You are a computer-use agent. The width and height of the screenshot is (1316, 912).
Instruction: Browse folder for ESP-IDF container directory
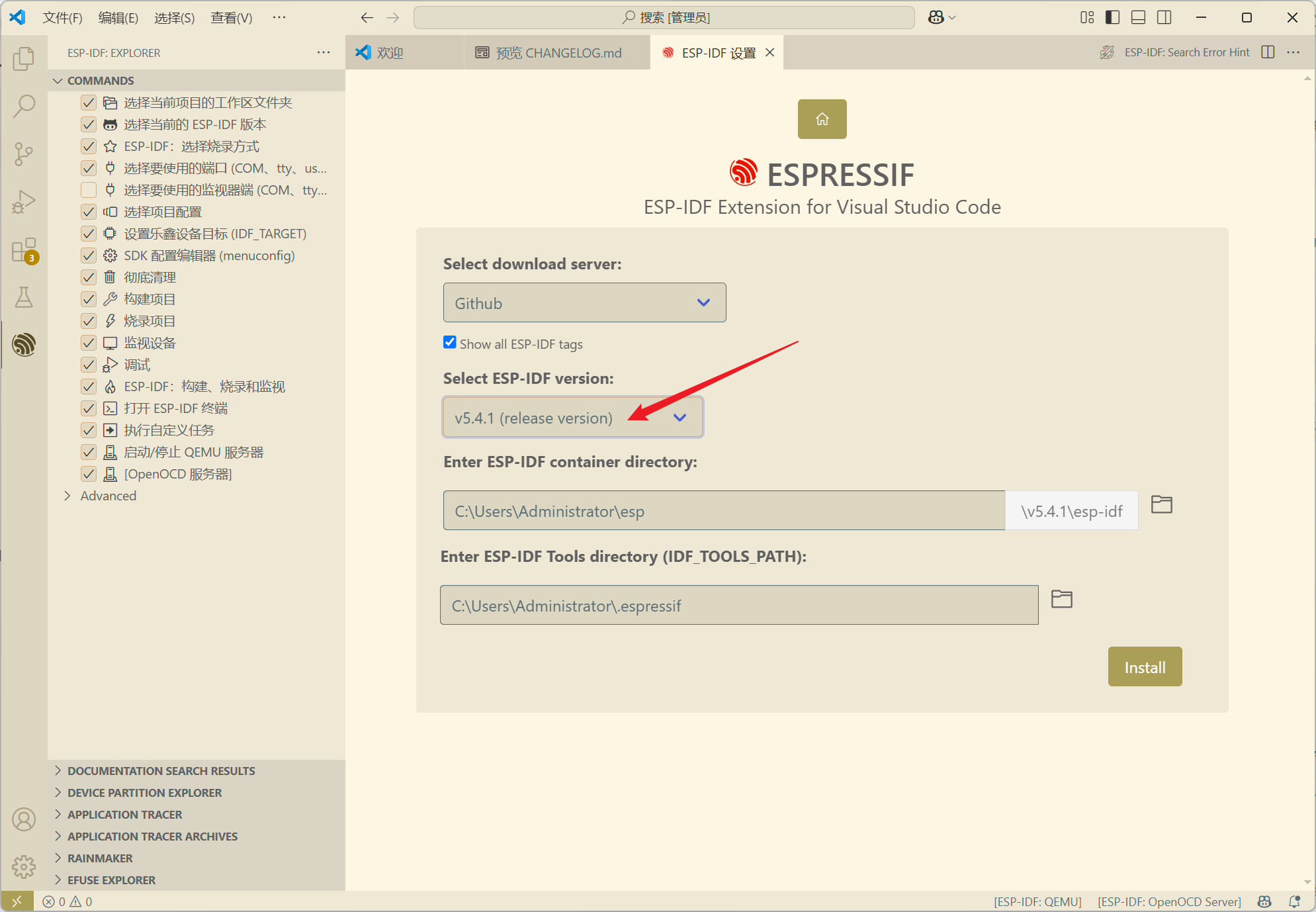(1161, 504)
